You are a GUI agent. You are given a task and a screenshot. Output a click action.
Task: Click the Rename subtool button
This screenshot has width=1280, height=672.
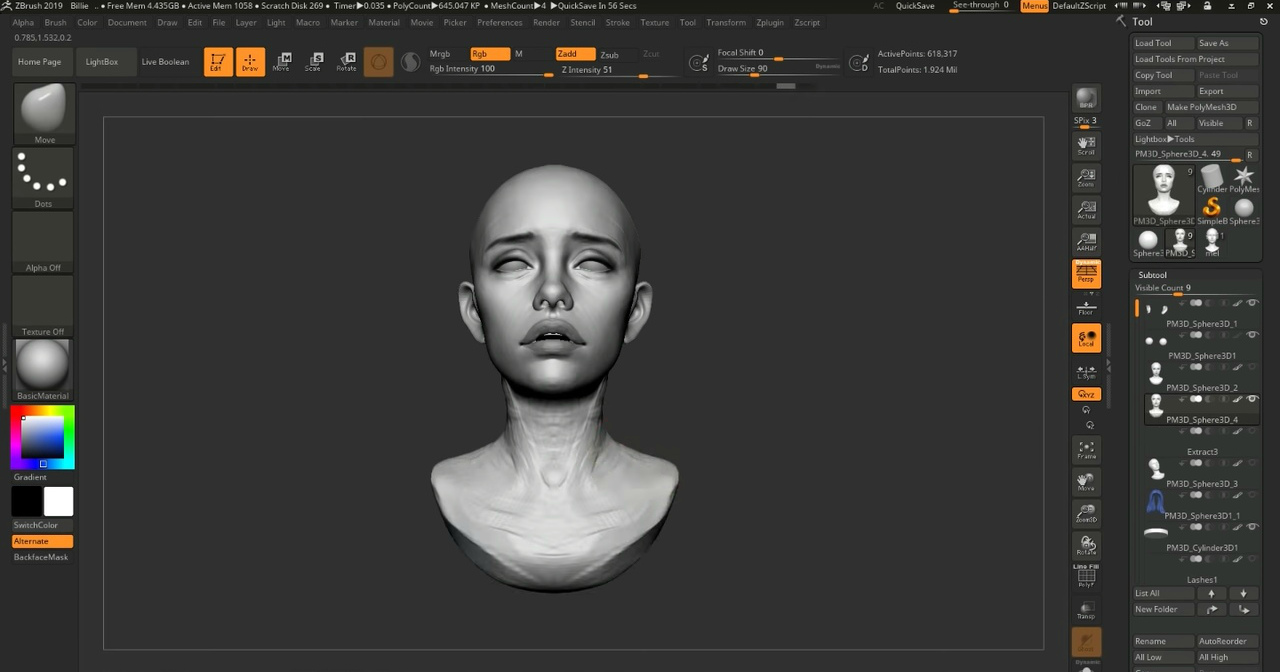[1163, 641]
